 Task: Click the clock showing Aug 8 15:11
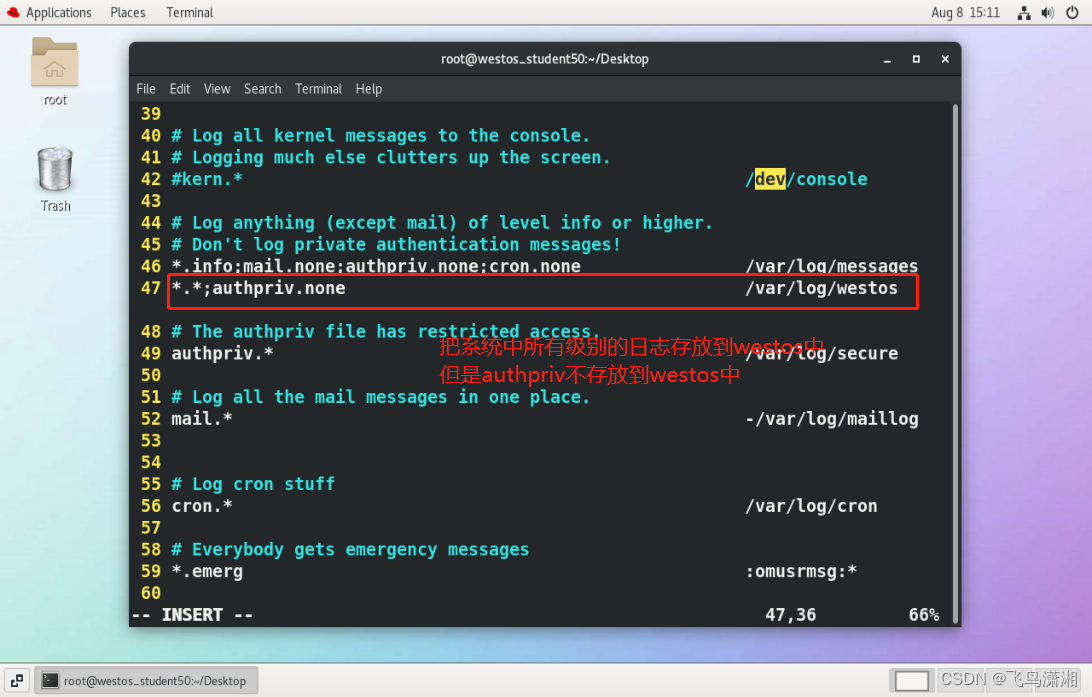tap(965, 13)
